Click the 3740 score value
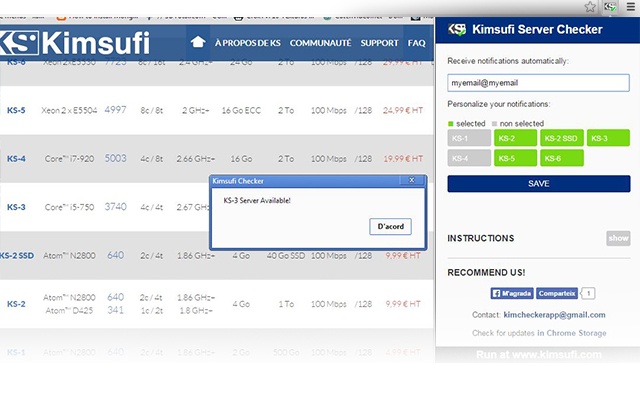 [116, 207]
